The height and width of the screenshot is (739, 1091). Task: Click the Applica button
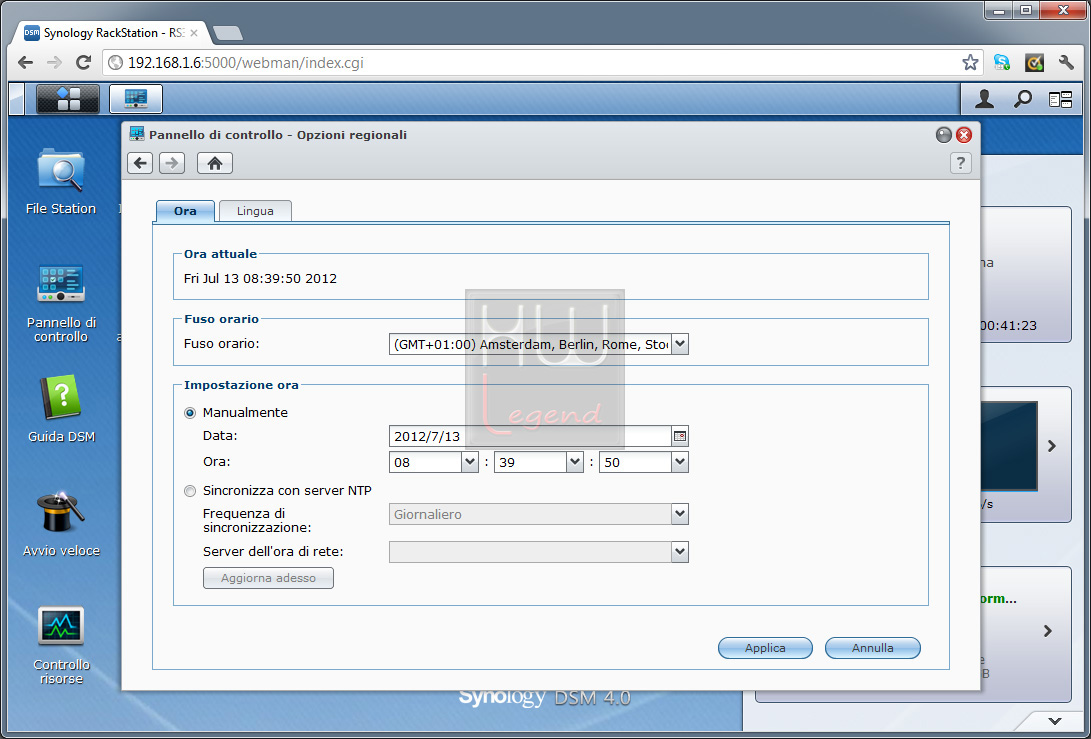pos(765,648)
